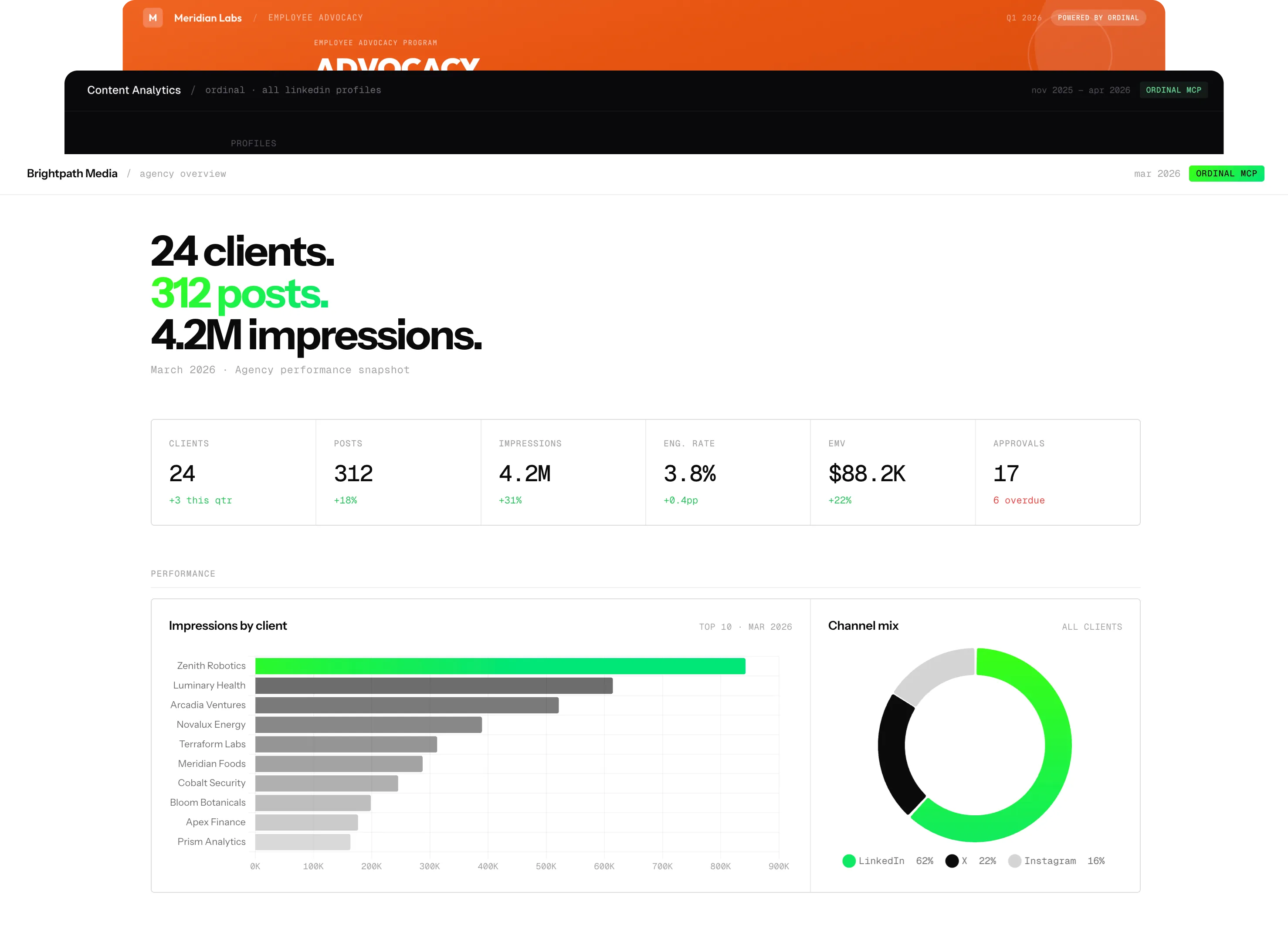
Task: Open the Brightpath Media breadcrumb
Action: (72, 174)
